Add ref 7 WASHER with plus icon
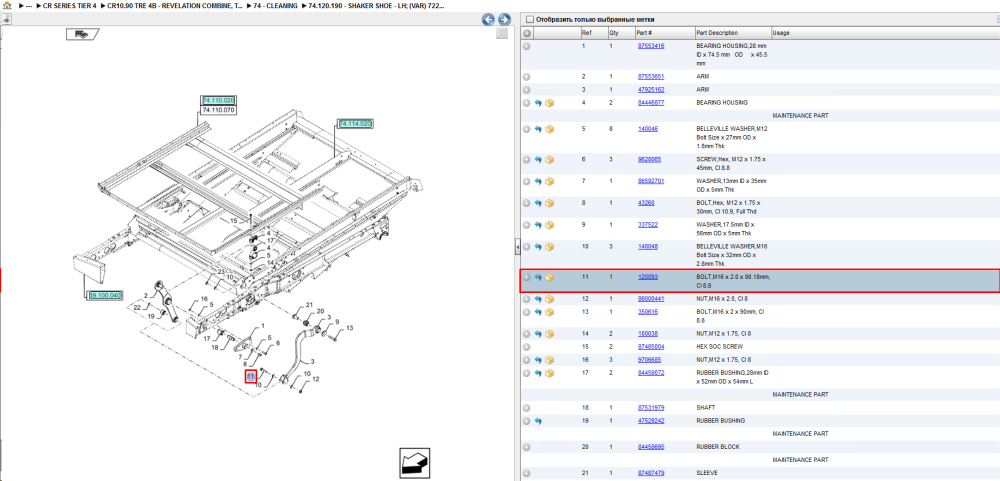Image resolution: width=1000 pixels, height=481 pixels. pyautogui.click(x=527, y=181)
